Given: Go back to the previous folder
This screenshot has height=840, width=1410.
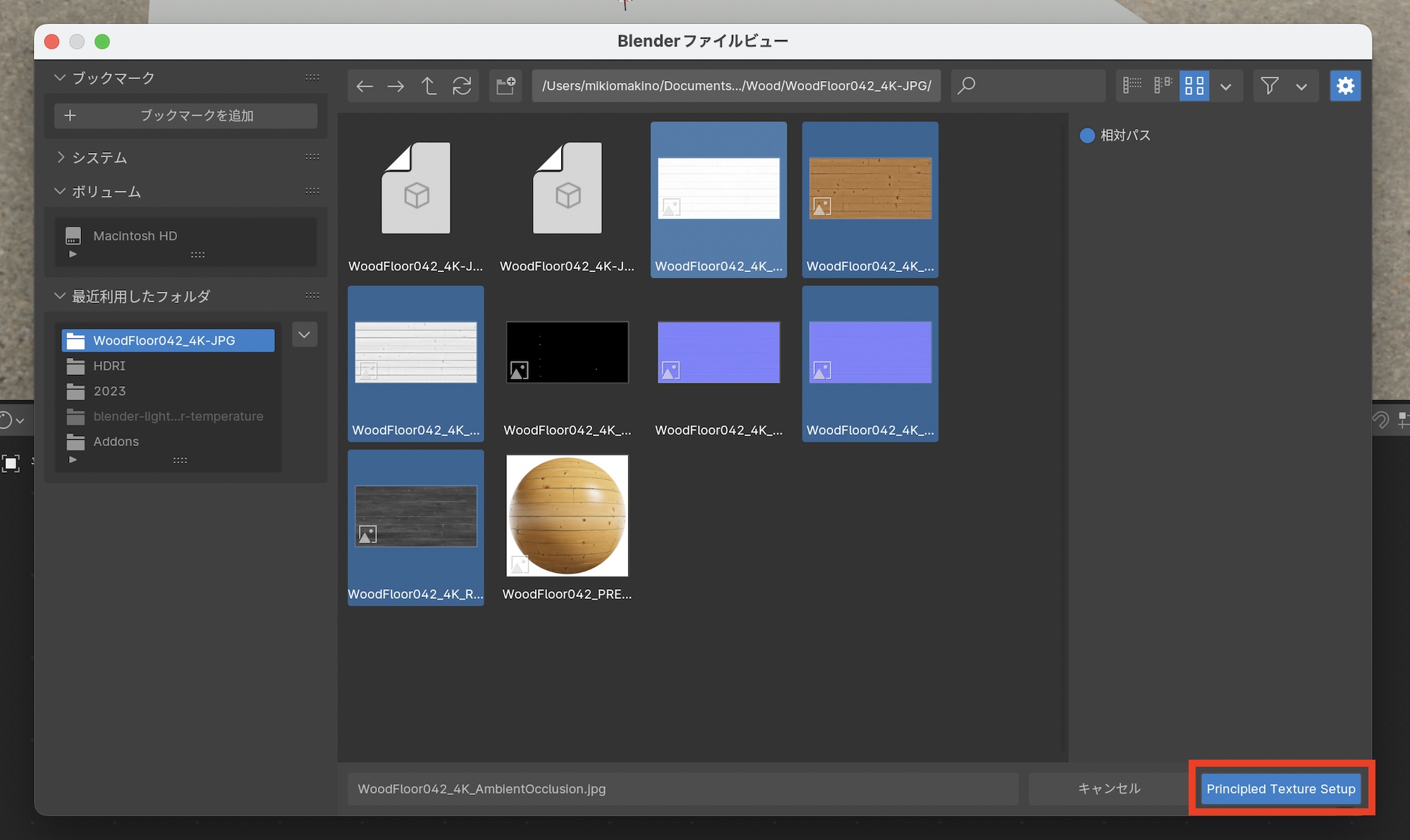Looking at the screenshot, I should pyautogui.click(x=364, y=86).
